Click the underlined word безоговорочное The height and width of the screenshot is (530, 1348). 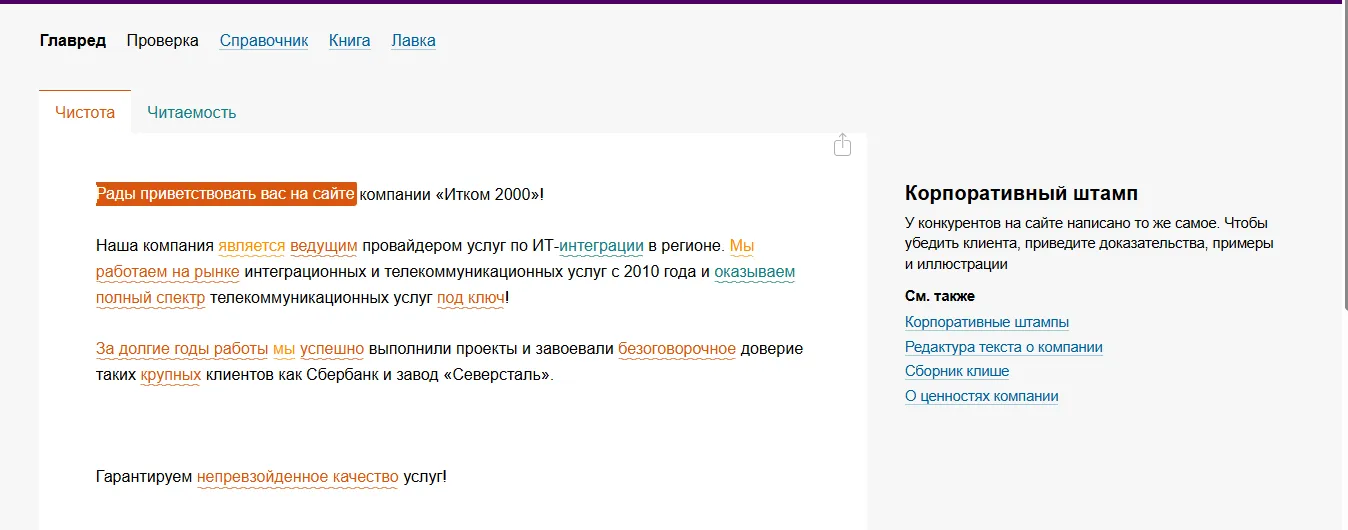click(677, 349)
